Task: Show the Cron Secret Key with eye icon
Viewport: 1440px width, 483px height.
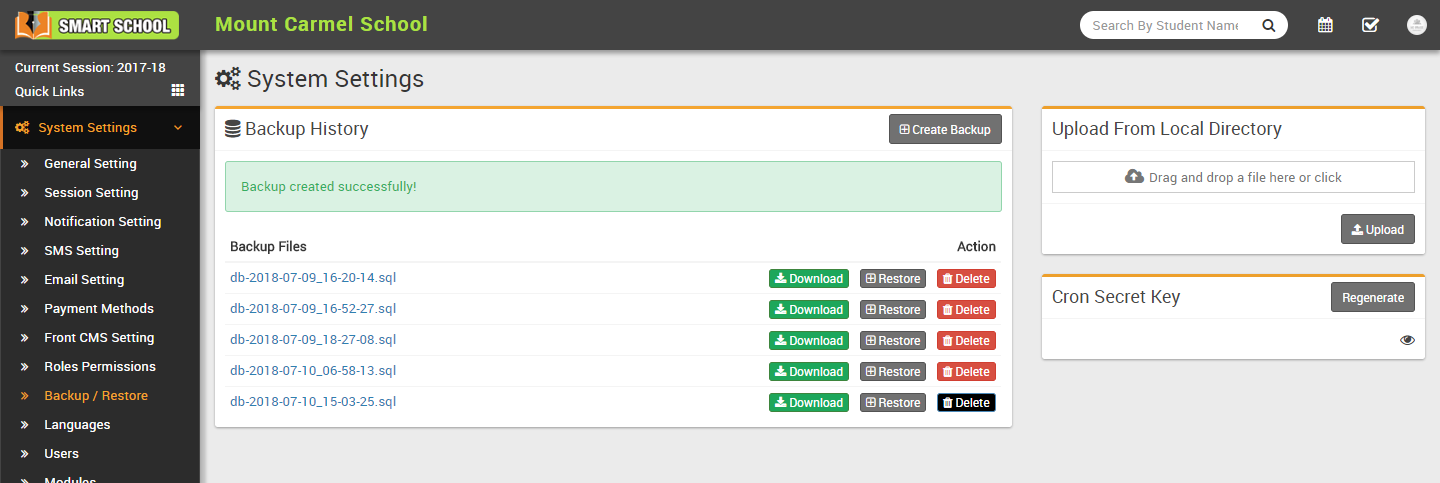Action: 1407,340
